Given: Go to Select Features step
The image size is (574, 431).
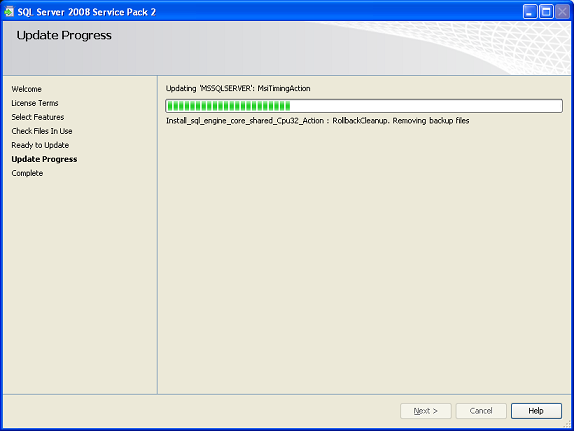Looking at the screenshot, I should click(x=38, y=117).
